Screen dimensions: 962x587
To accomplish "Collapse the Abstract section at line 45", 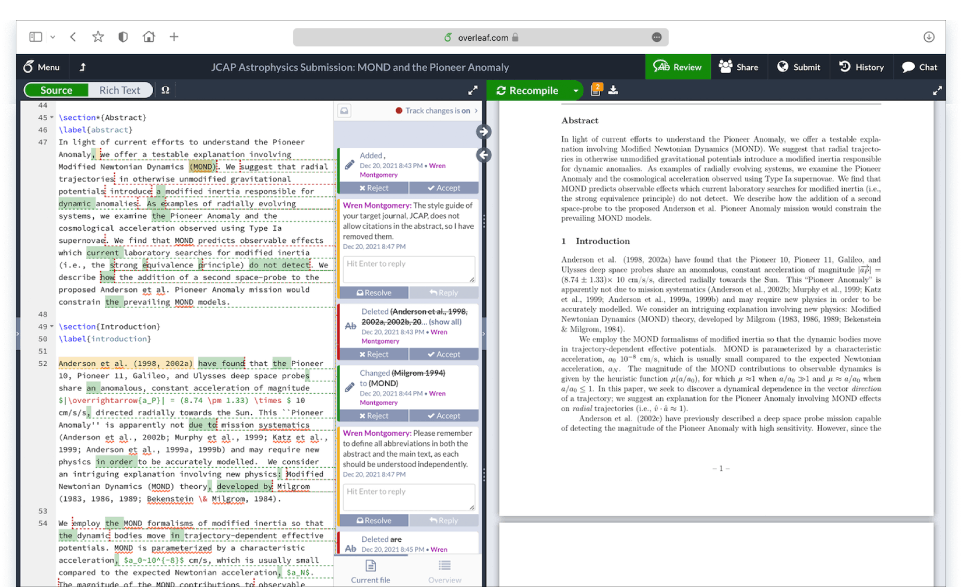I will coord(51,118).
